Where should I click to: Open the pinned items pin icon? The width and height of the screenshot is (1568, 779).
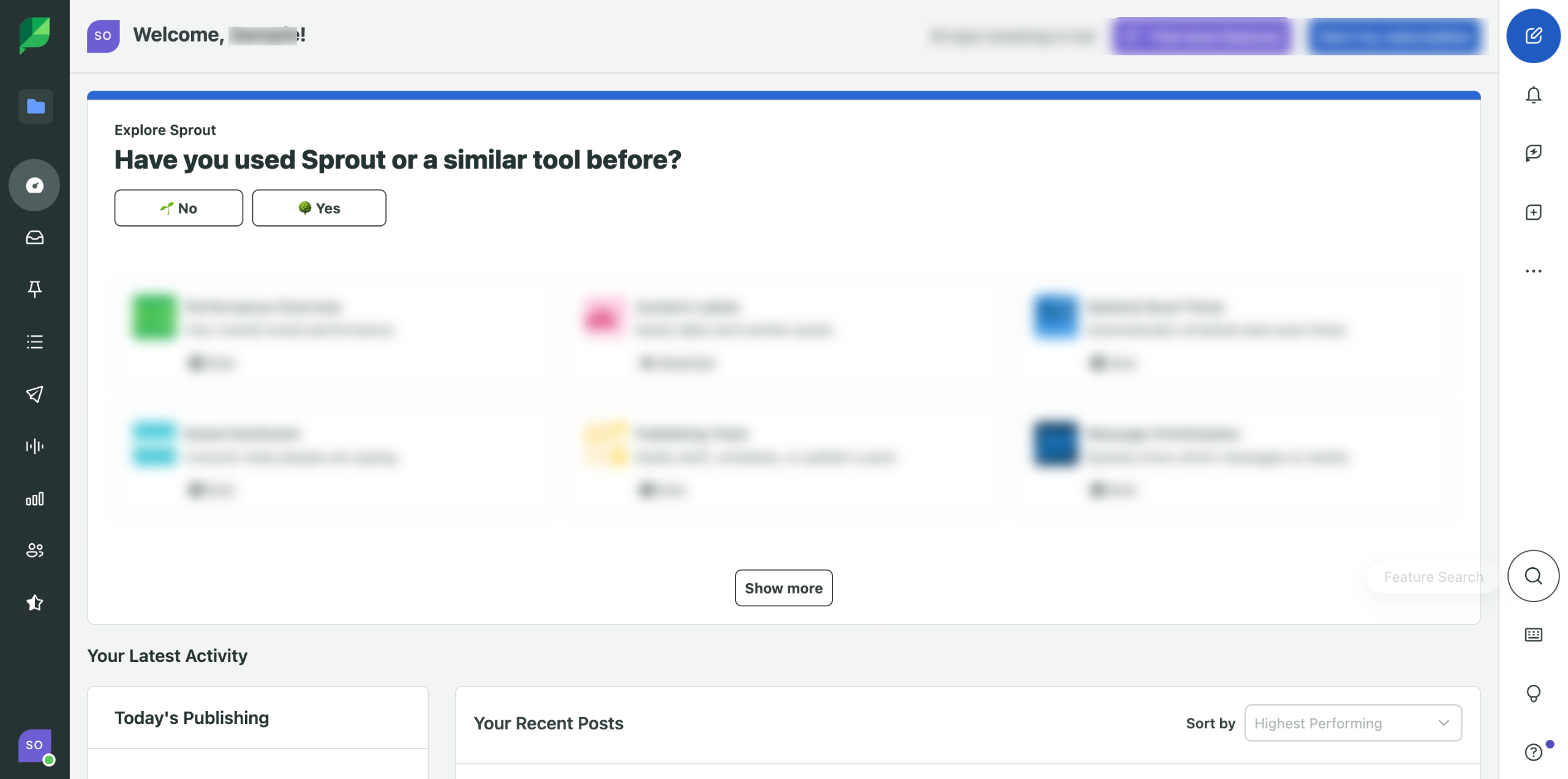click(35, 288)
